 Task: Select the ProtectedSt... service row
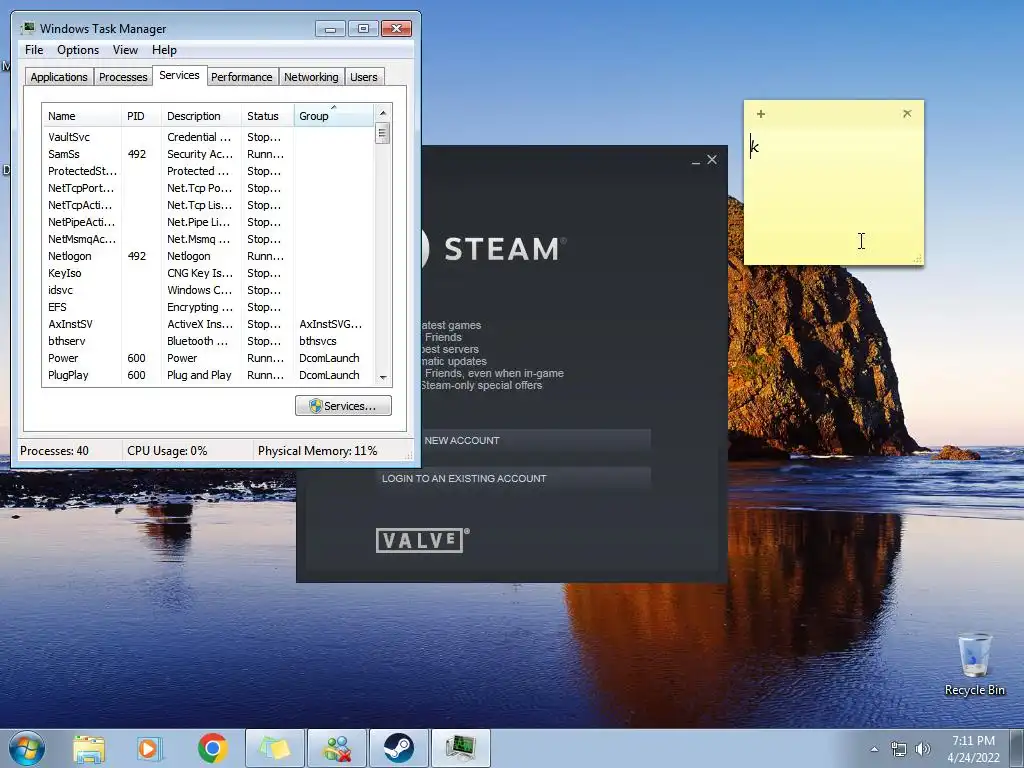208,171
